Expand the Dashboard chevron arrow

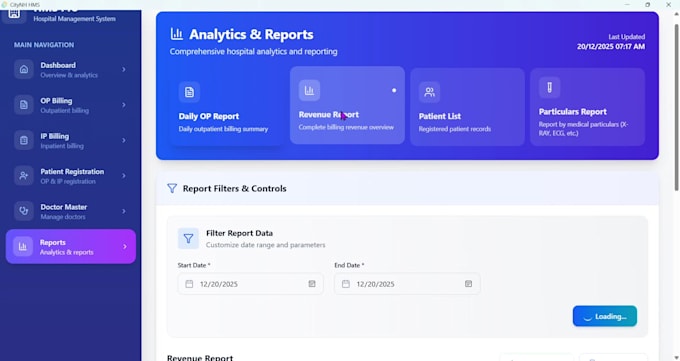124,69
